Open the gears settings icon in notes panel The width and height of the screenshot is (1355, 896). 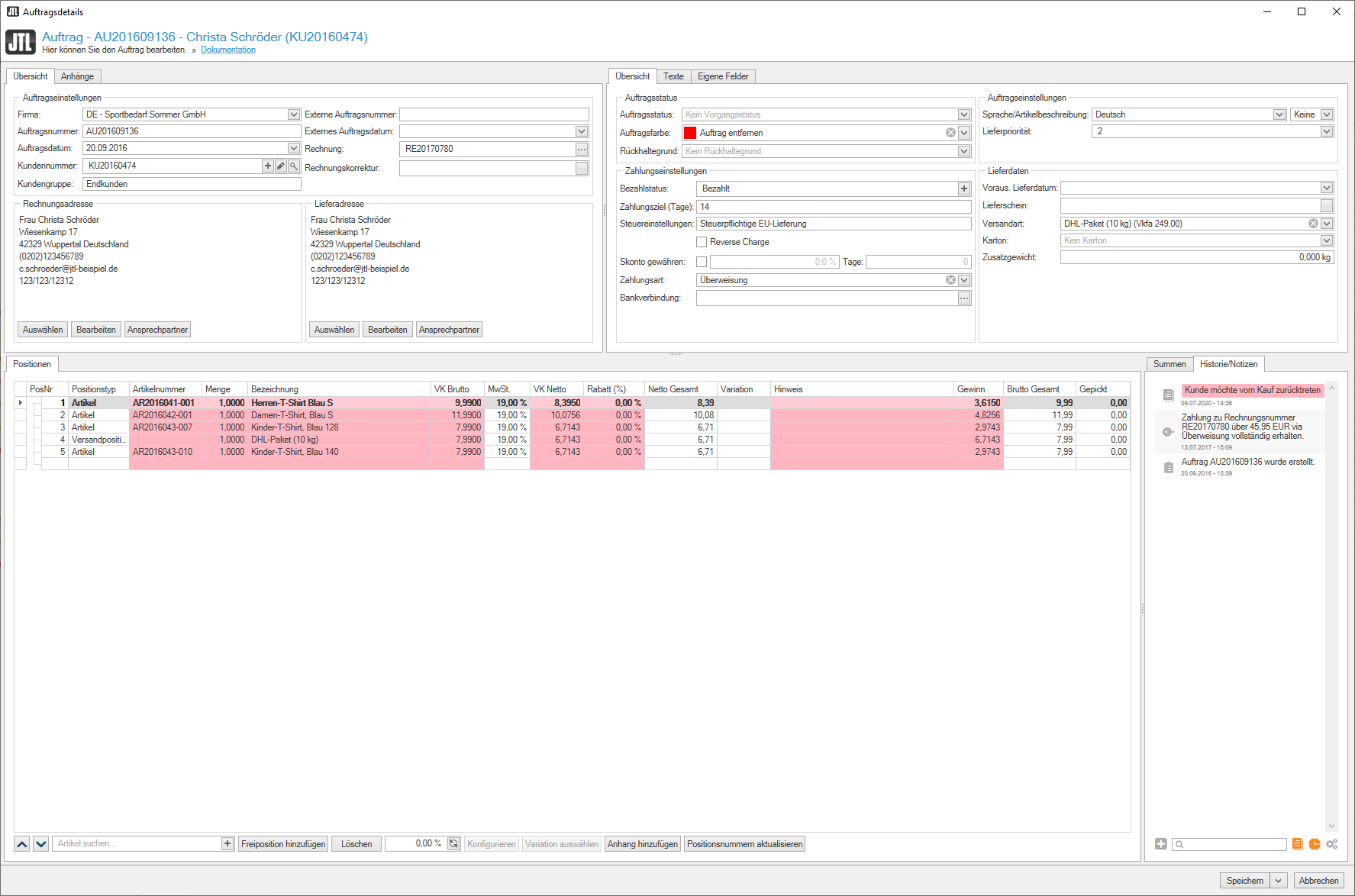click(x=1332, y=844)
